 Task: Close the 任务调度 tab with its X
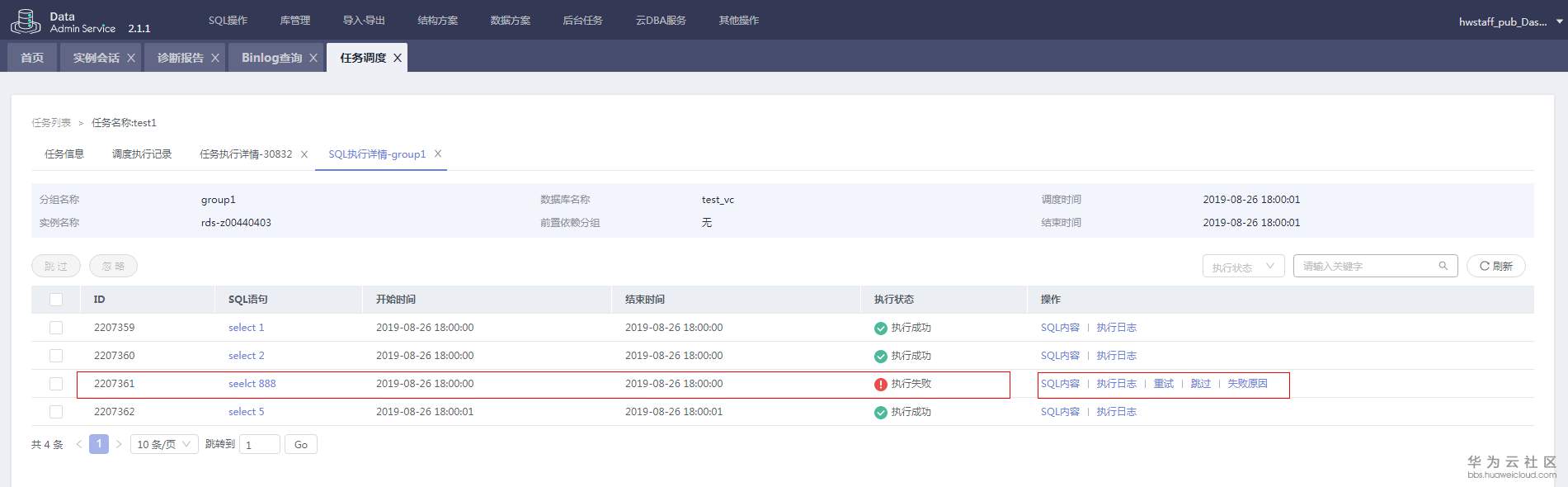(x=398, y=58)
